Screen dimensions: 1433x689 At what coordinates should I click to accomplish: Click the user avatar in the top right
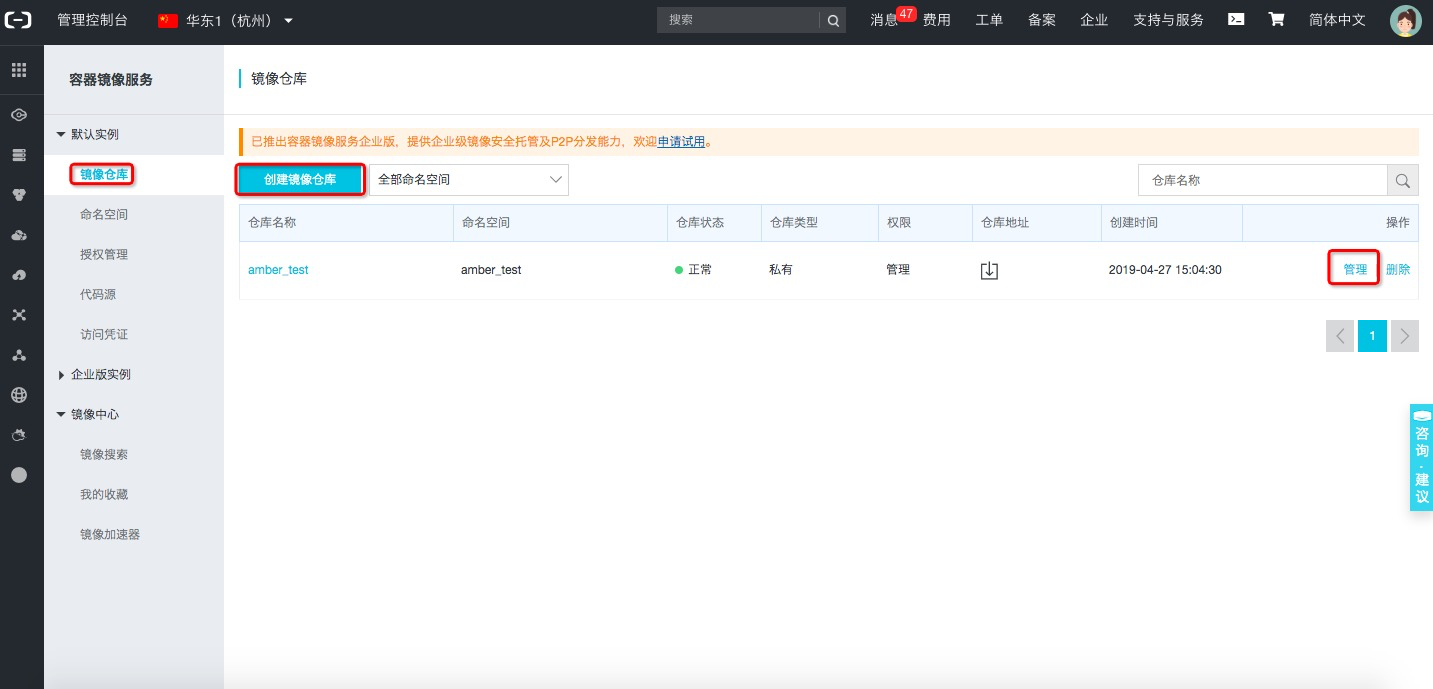pos(1405,19)
